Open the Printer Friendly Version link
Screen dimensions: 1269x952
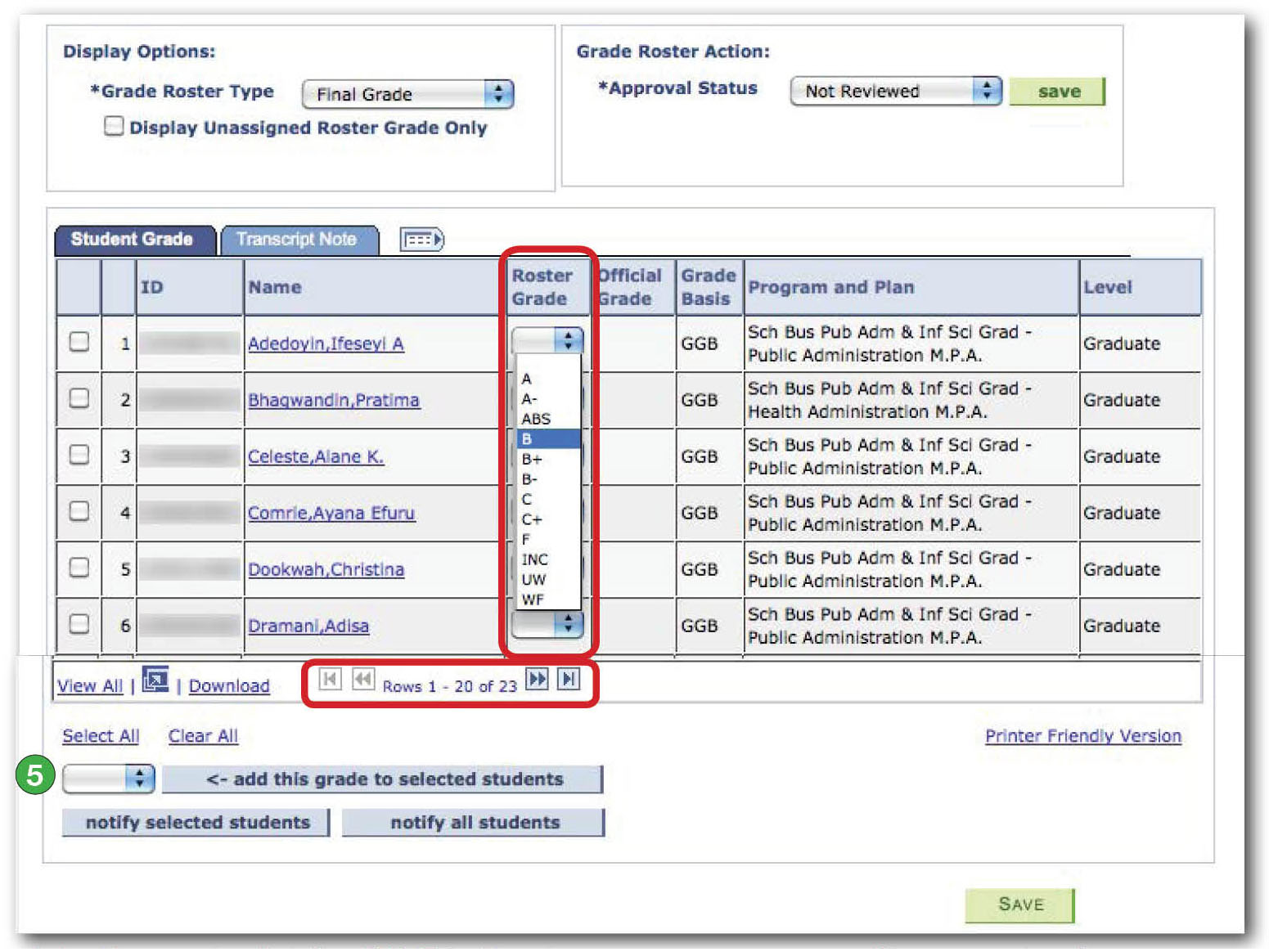click(x=1082, y=735)
